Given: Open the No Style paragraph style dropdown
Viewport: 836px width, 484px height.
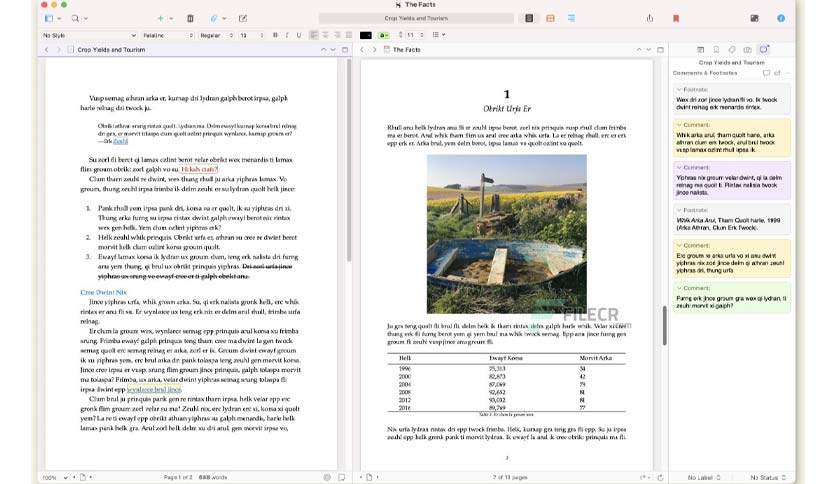Looking at the screenshot, I should (89, 35).
